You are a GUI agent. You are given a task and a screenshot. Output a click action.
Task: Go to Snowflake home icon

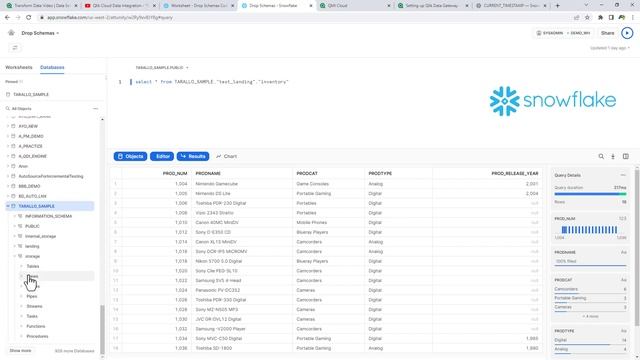[11, 33]
